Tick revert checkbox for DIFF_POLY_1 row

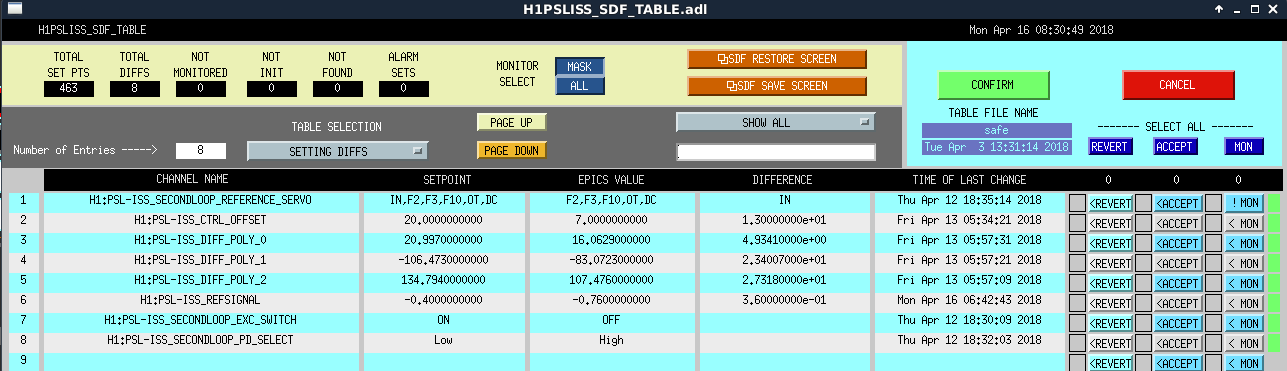[1077, 262]
